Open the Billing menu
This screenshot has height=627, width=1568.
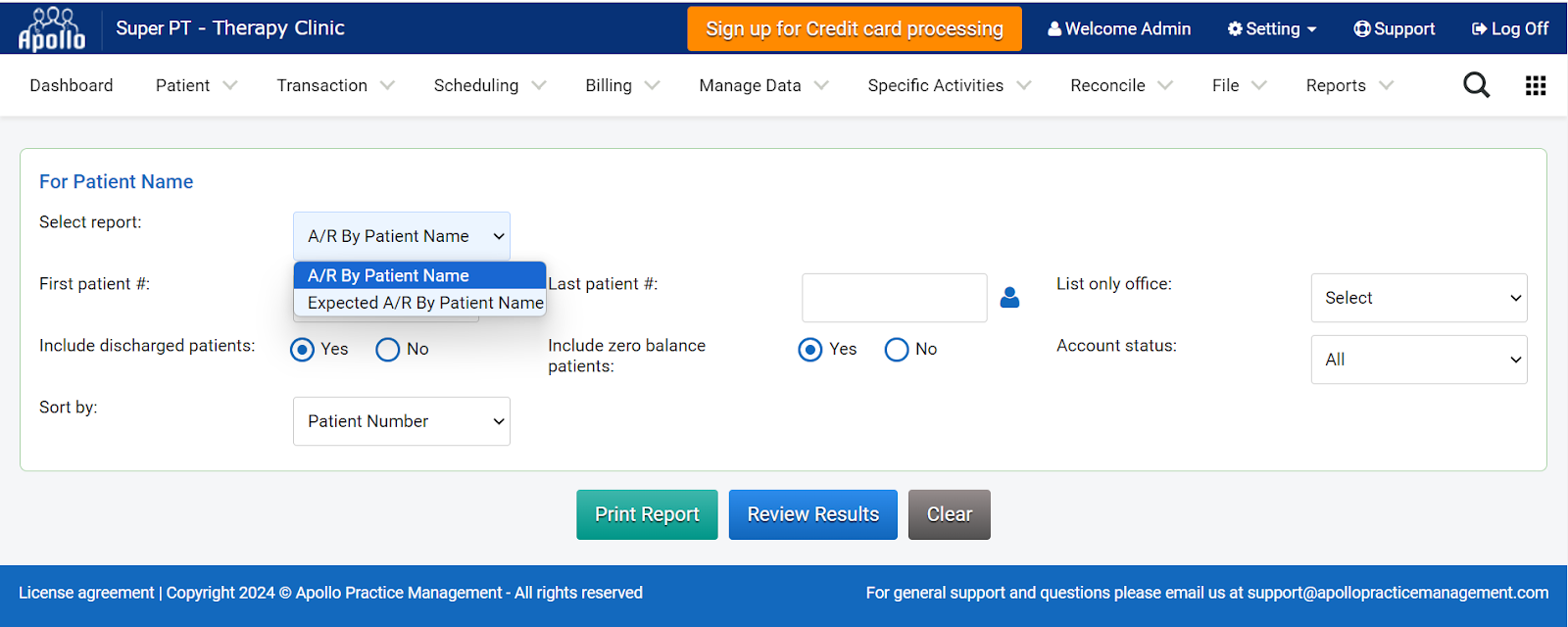coord(622,85)
